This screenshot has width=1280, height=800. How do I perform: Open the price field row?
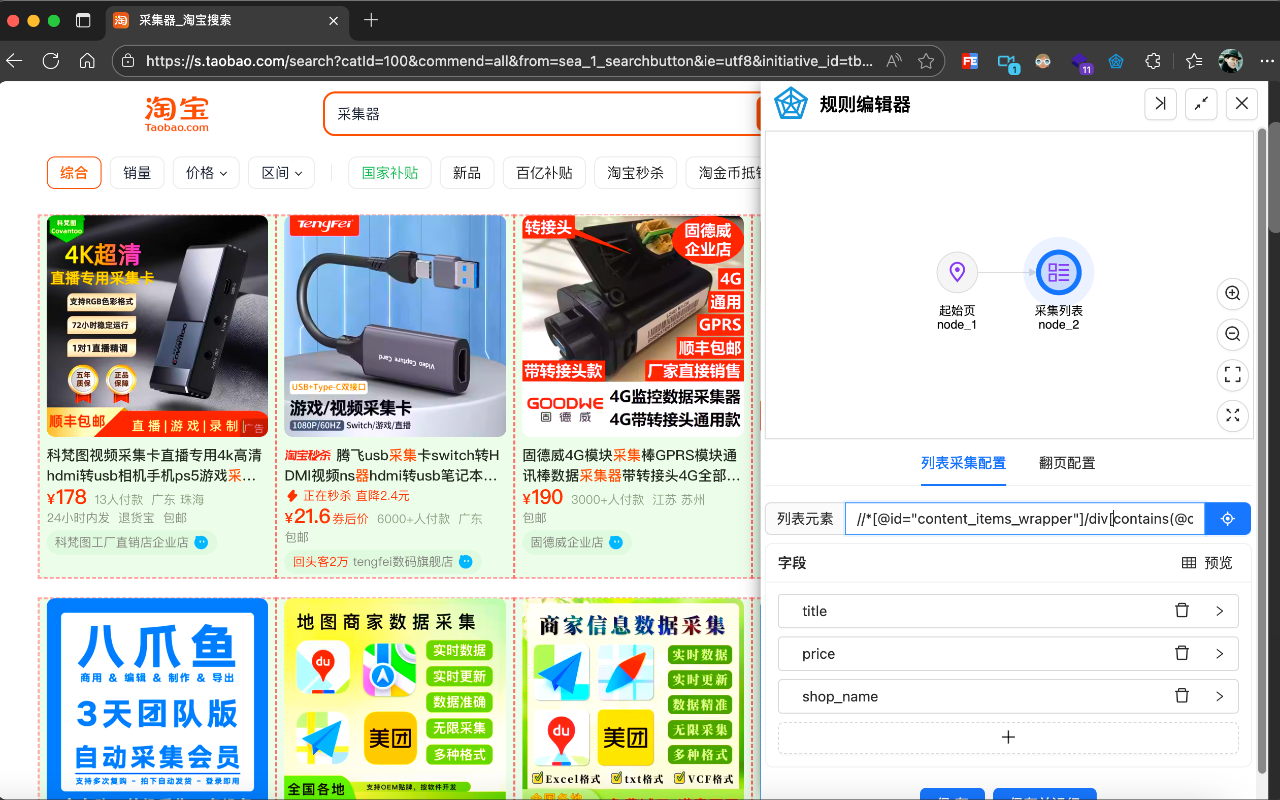(x=1008, y=654)
